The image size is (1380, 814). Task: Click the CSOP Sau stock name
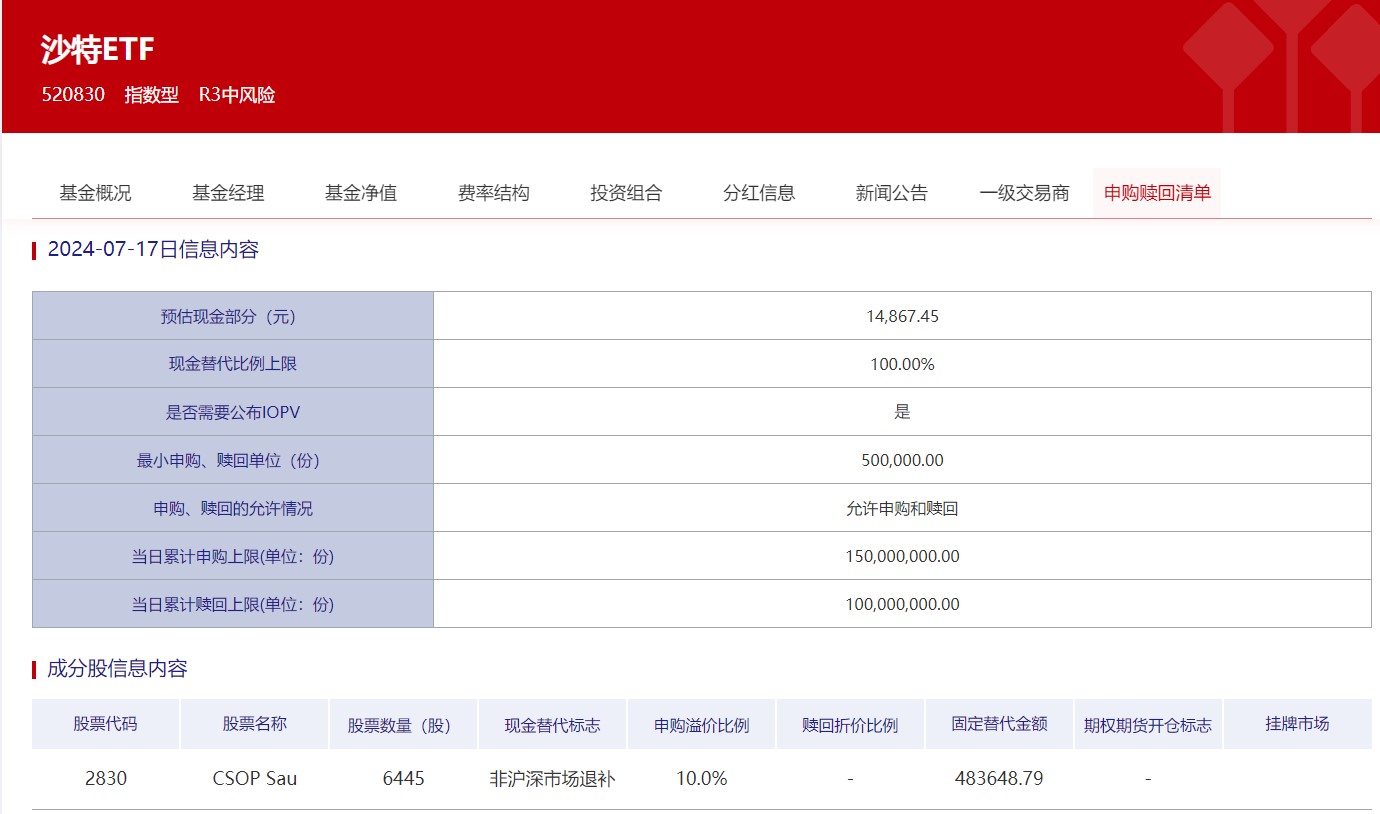coord(255,778)
